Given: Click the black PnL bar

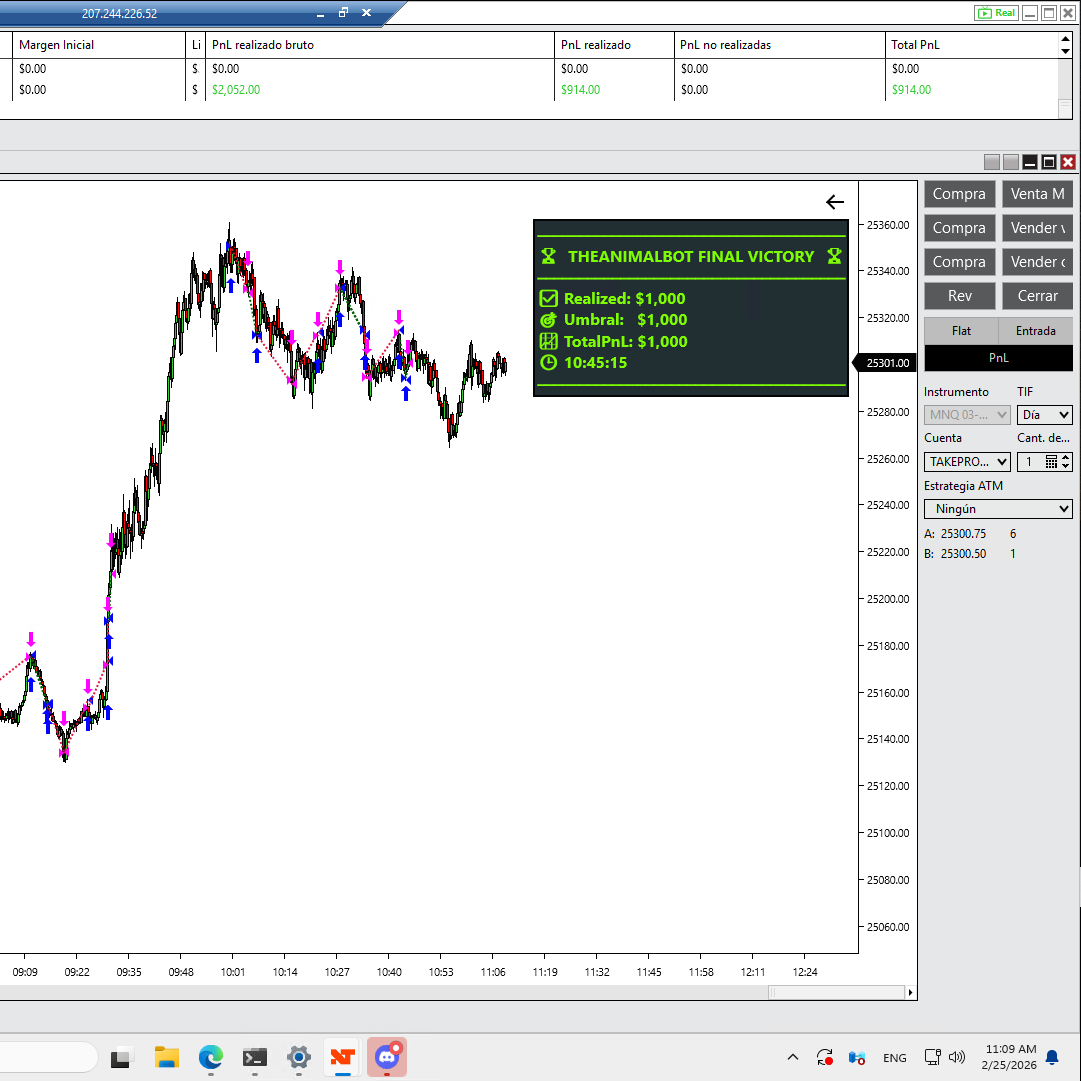Looking at the screenshot, I should tap(998, 358).
